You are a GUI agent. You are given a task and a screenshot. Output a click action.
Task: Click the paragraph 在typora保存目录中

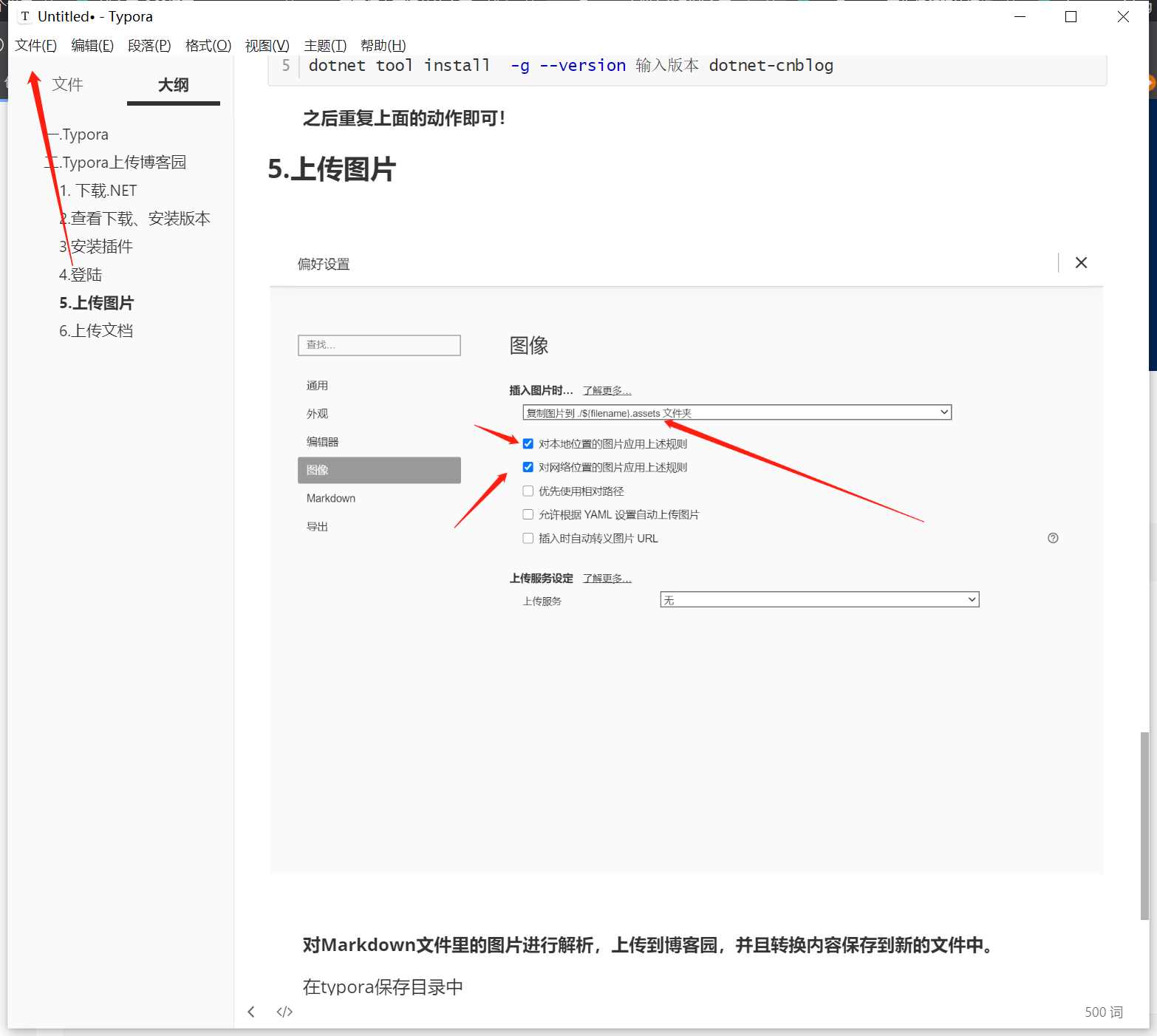click(x=383, y=987)
